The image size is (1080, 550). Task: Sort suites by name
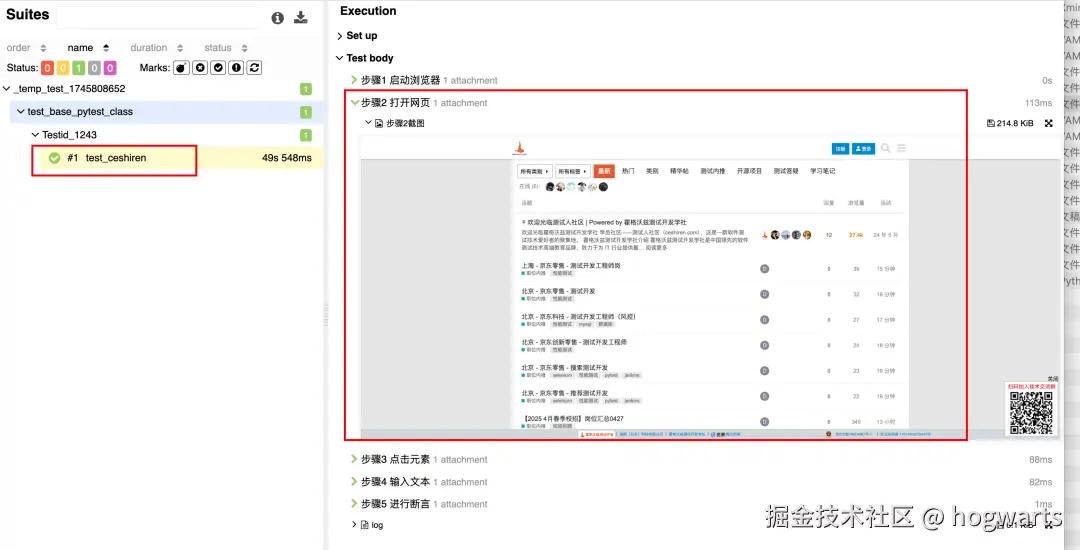88,47
